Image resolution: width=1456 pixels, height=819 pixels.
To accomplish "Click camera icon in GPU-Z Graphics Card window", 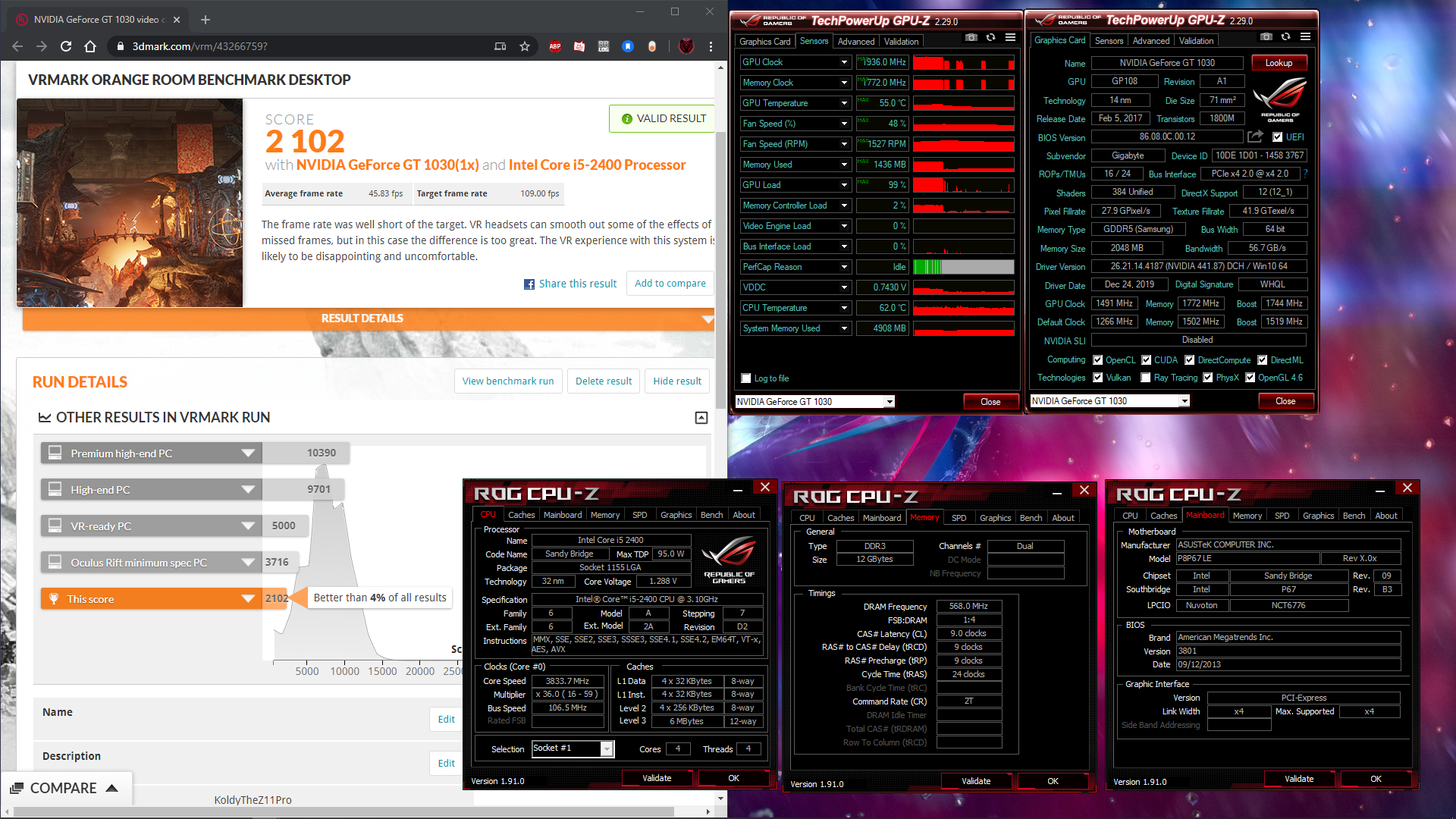I will click(x=1266, y=36).
